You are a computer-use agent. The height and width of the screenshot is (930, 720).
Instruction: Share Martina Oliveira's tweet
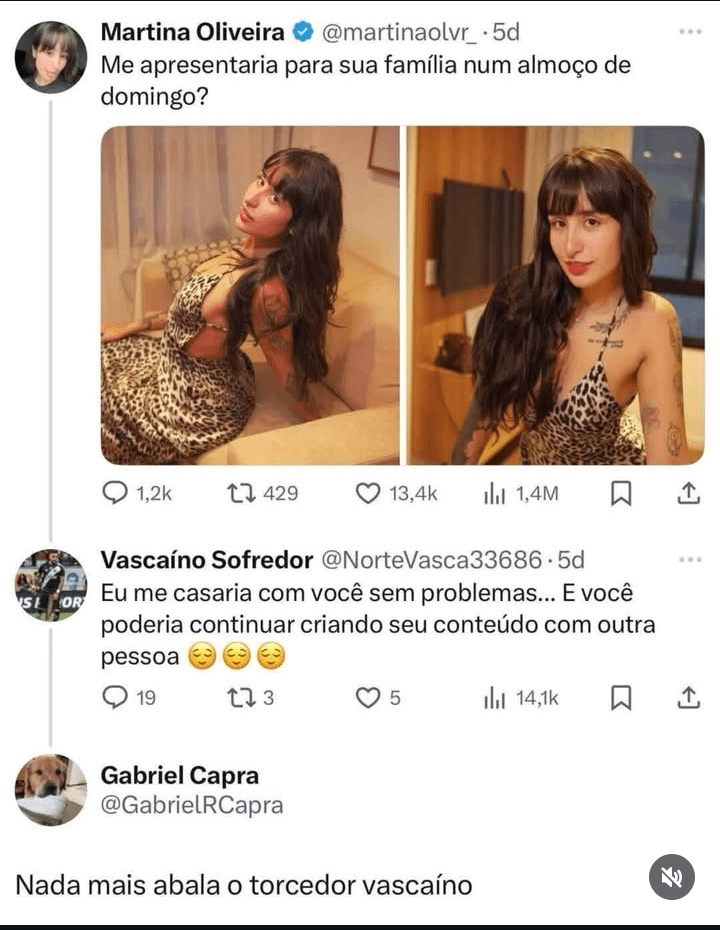pos(688,493)
